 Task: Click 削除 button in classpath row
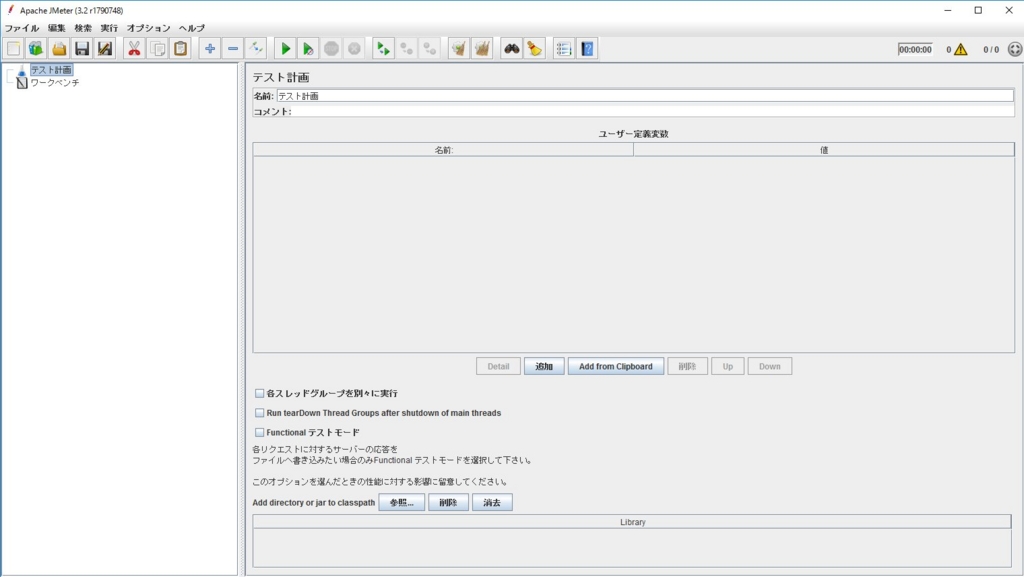point(448,503)
